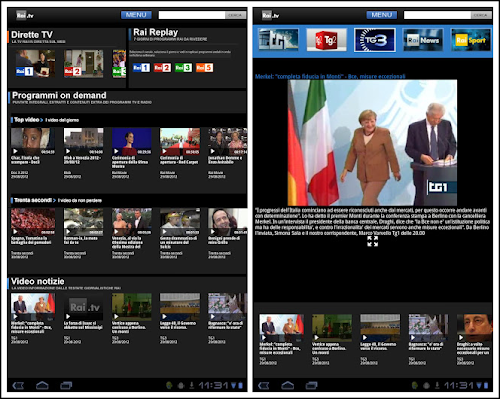Image resolution: width=500 pixels, height=399 pixels.
Task: Select the Rai 2 logo under Rai Replay
Action: pos(162,68)
